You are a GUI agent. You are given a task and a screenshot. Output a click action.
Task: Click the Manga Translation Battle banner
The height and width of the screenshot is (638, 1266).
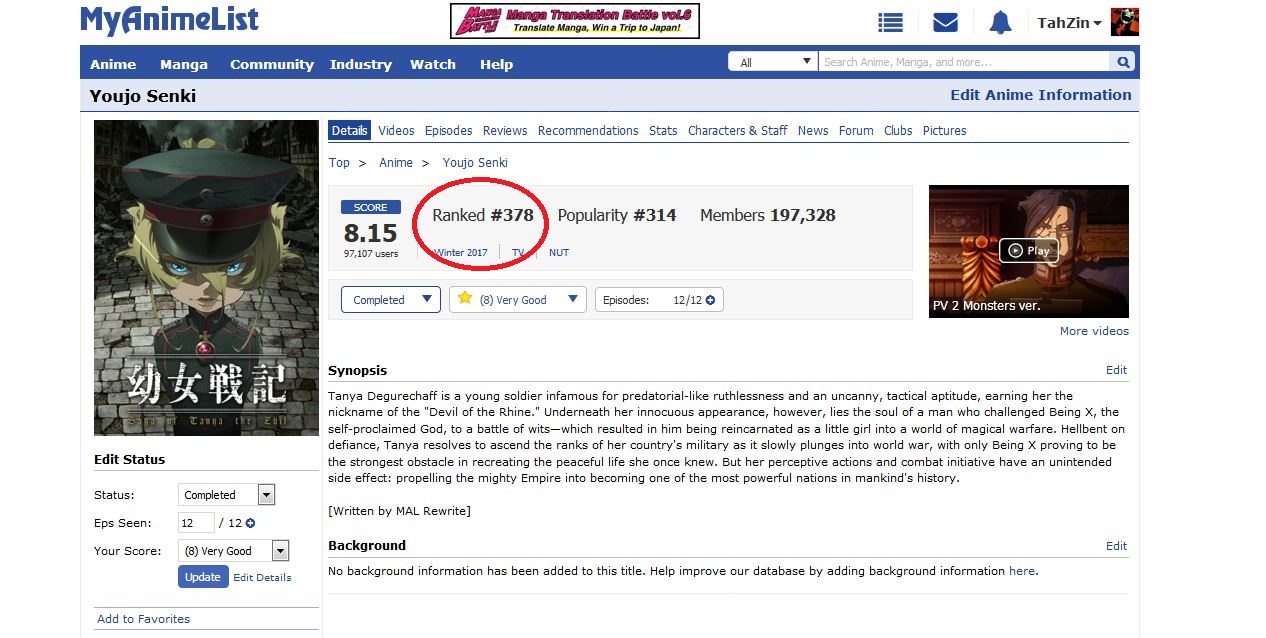click(x=575, y=21)
